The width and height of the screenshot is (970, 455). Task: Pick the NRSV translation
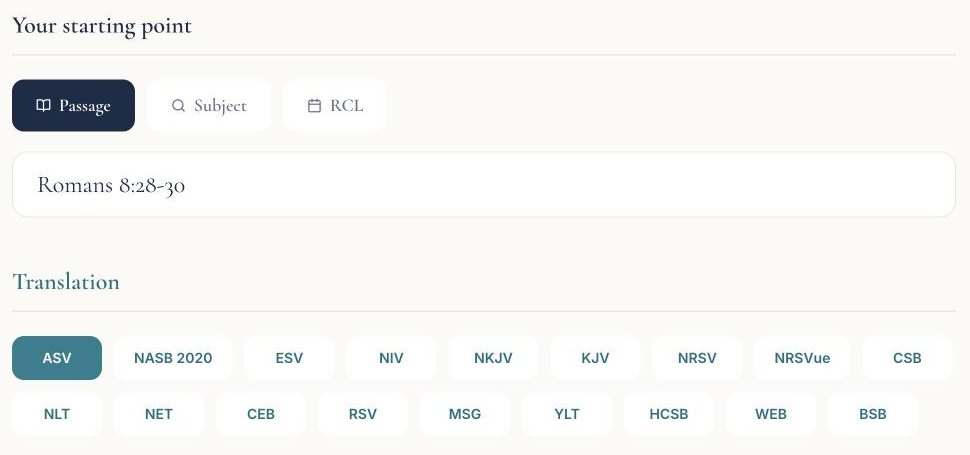697,358
